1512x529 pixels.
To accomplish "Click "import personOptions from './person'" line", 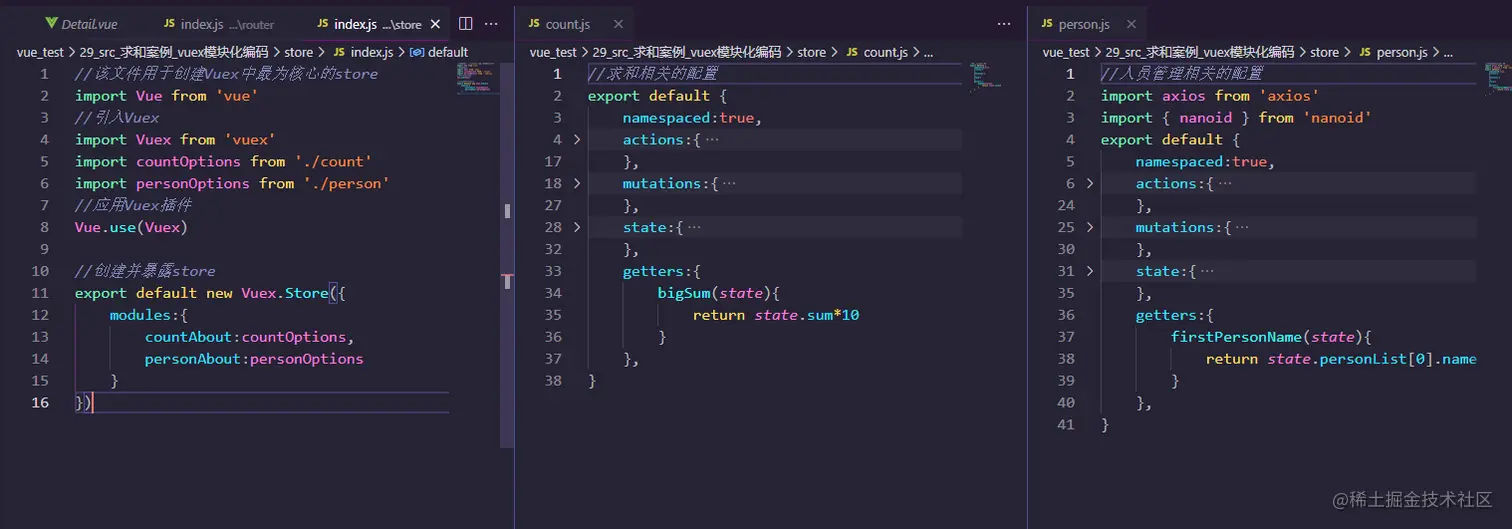I will pyautogui.click(x=232, y=183).
